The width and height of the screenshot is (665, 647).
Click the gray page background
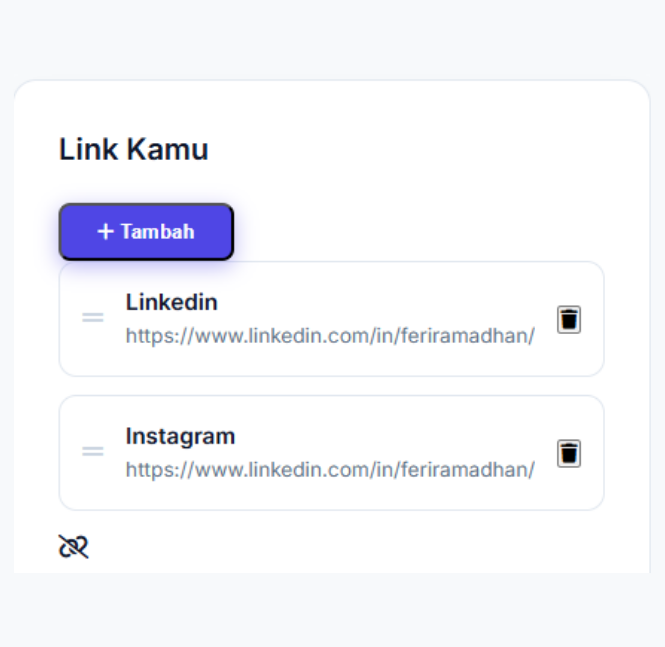(x=330, y=40)
